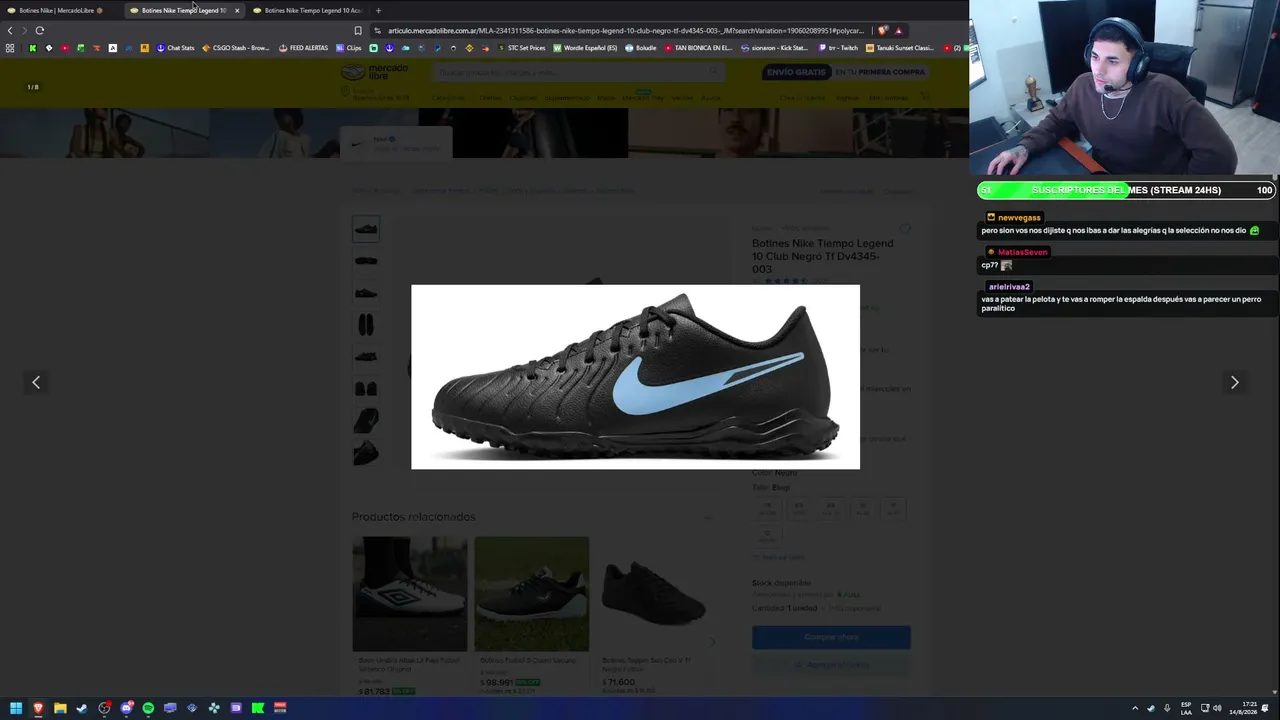
Task: Open the Windows Start menu
Action: tap(16, 708)
